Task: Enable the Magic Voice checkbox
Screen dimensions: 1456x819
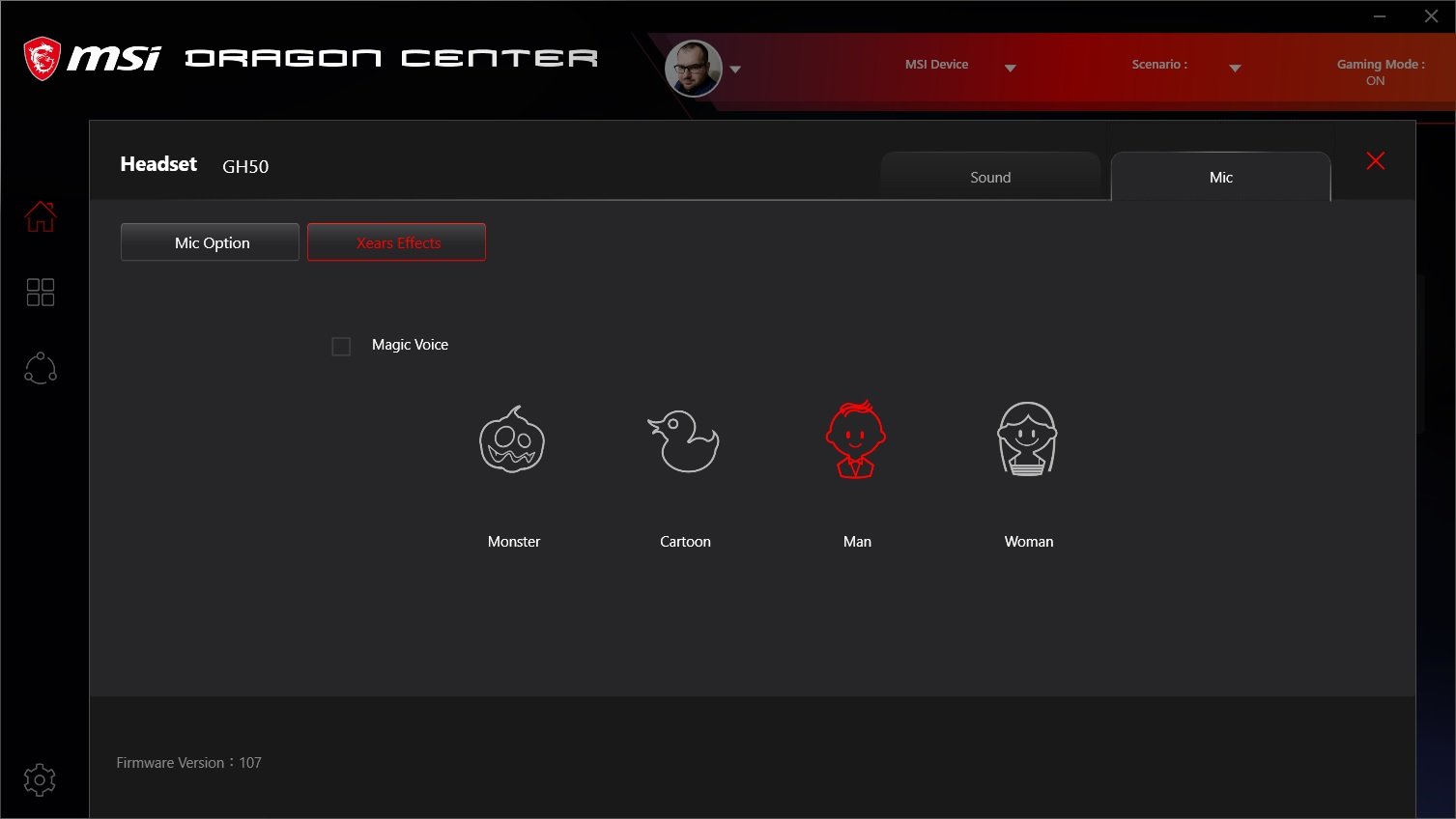Action: coord(341,346)
